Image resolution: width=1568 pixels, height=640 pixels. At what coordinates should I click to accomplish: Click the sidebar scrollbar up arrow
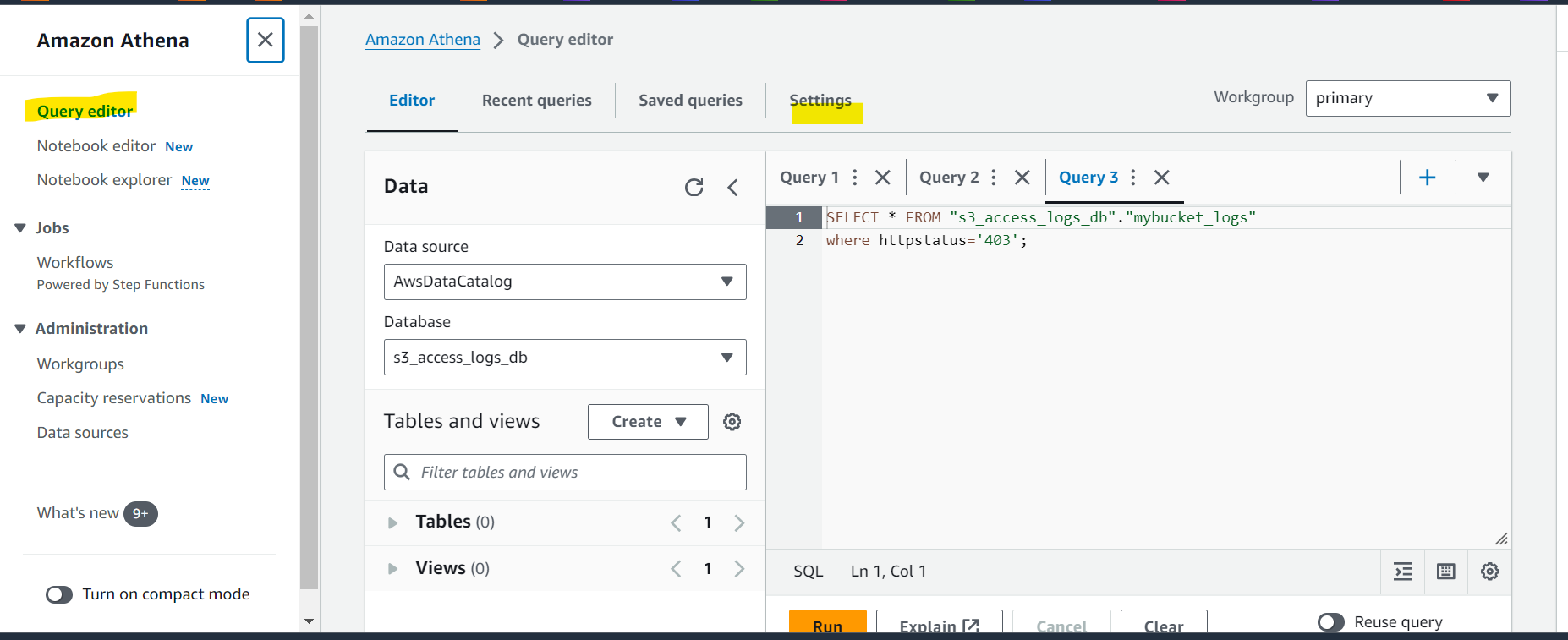point(309,16)
